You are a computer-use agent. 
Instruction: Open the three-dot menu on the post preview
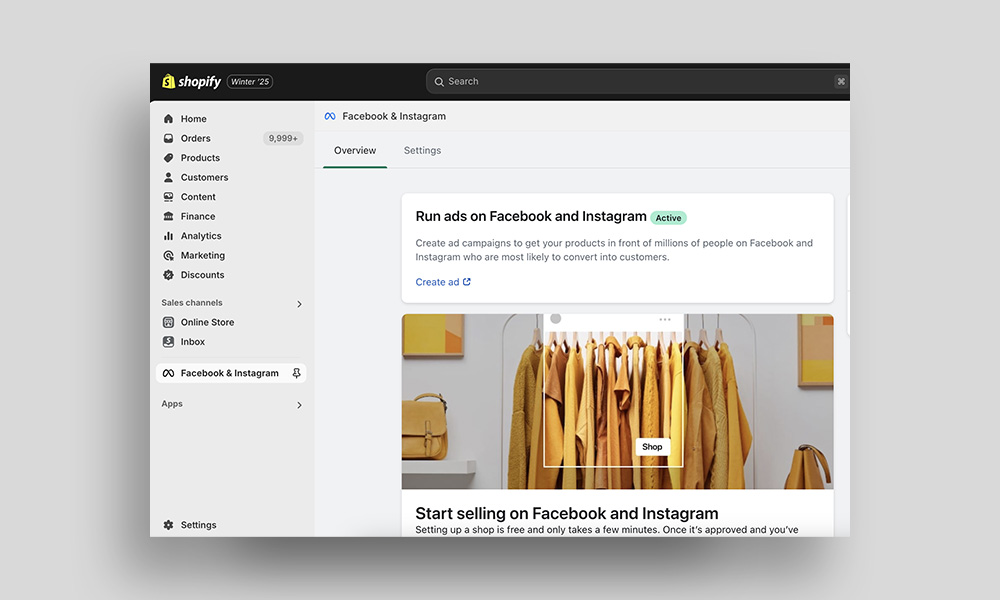(665, 318)
